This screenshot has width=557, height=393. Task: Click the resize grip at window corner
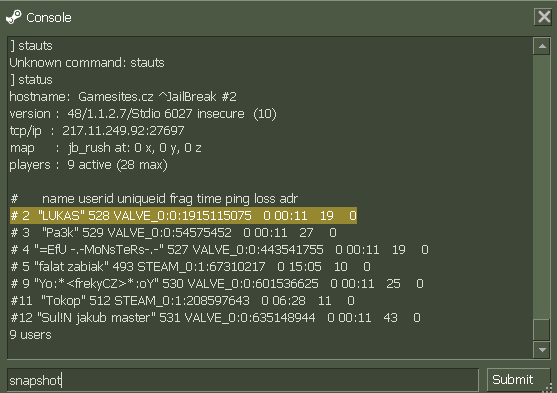(x=550, y=387)
